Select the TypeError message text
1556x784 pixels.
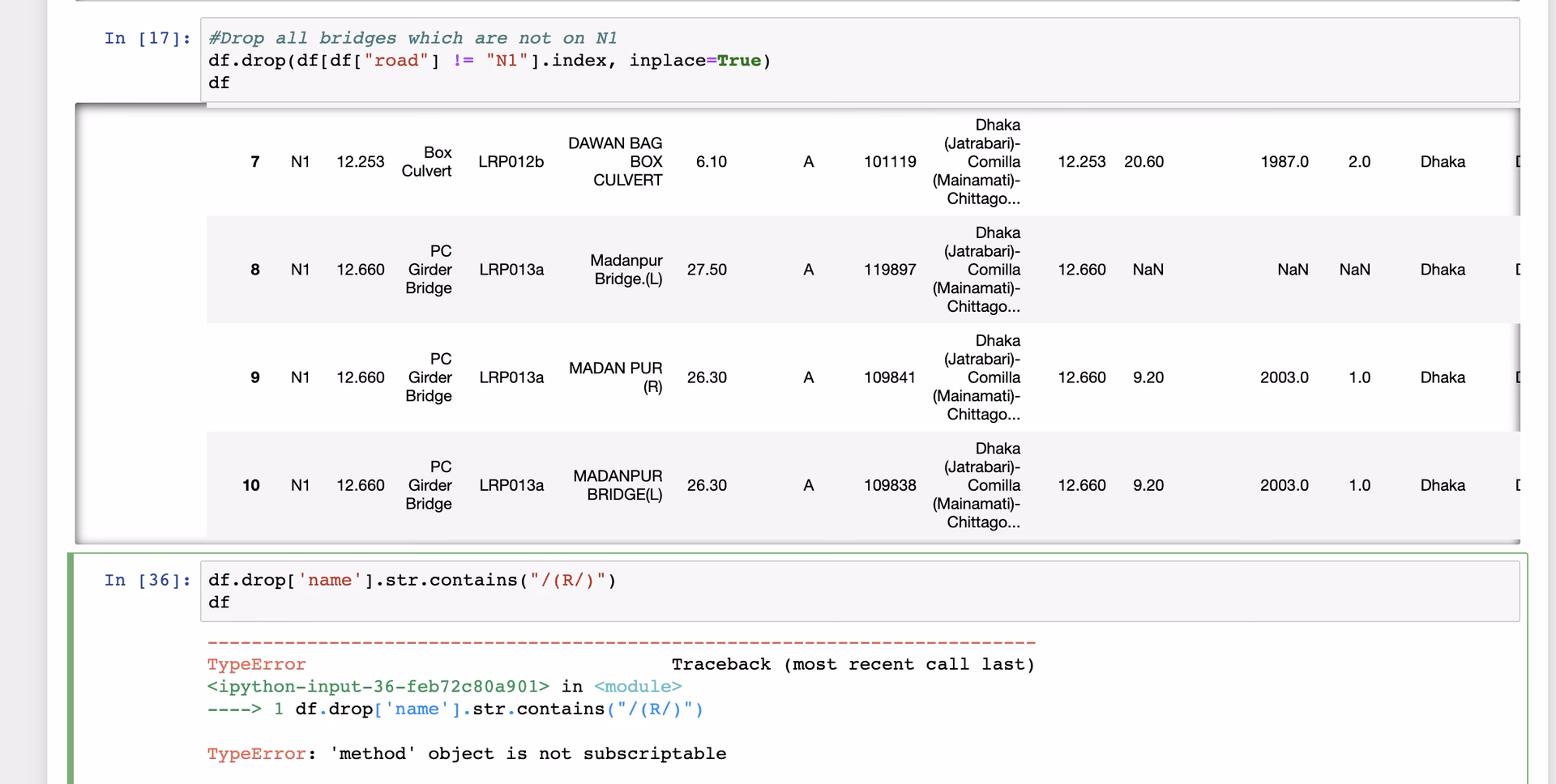pos(466,753)
